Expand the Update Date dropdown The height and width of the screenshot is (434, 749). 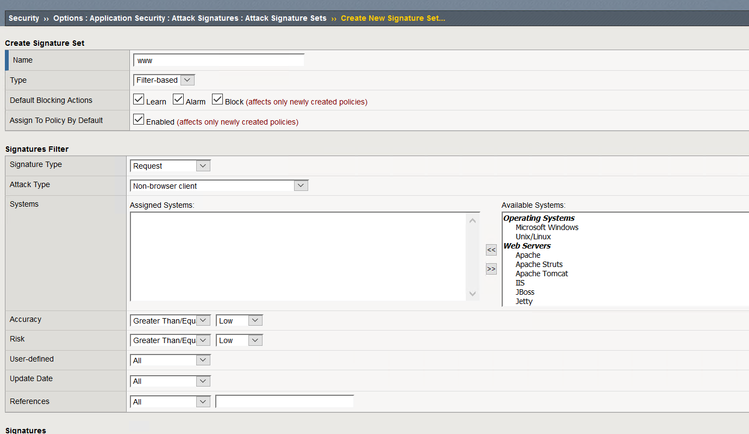pos(170,381)
